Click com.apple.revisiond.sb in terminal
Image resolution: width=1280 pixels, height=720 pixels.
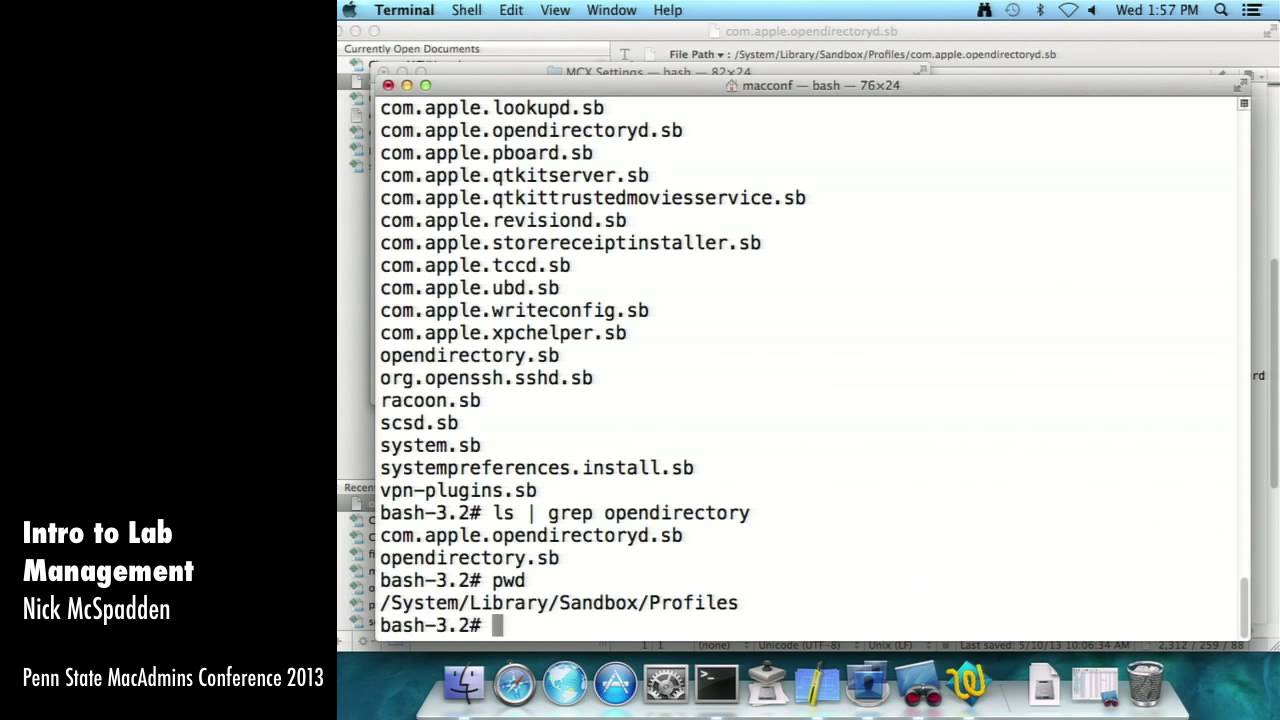pyautogui.click(x=503, y=220)
